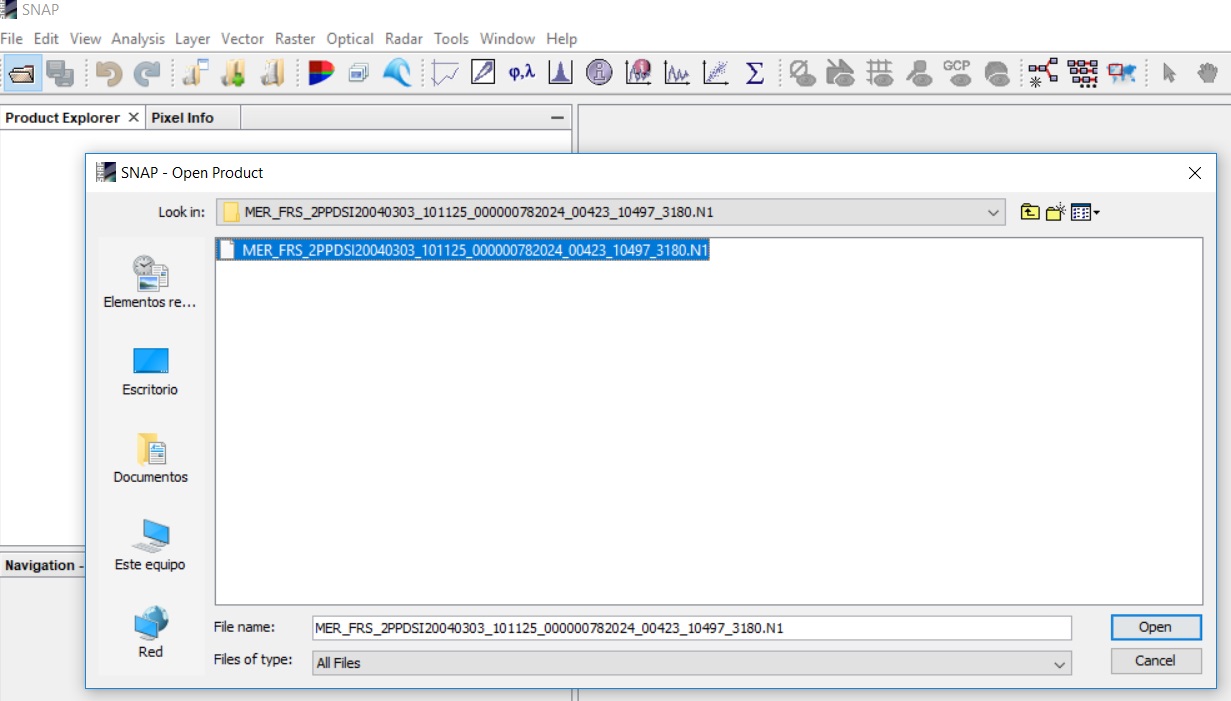Click the File name input field
The height and width of the screenshot is (701, 1231).
tap(691, 628)
